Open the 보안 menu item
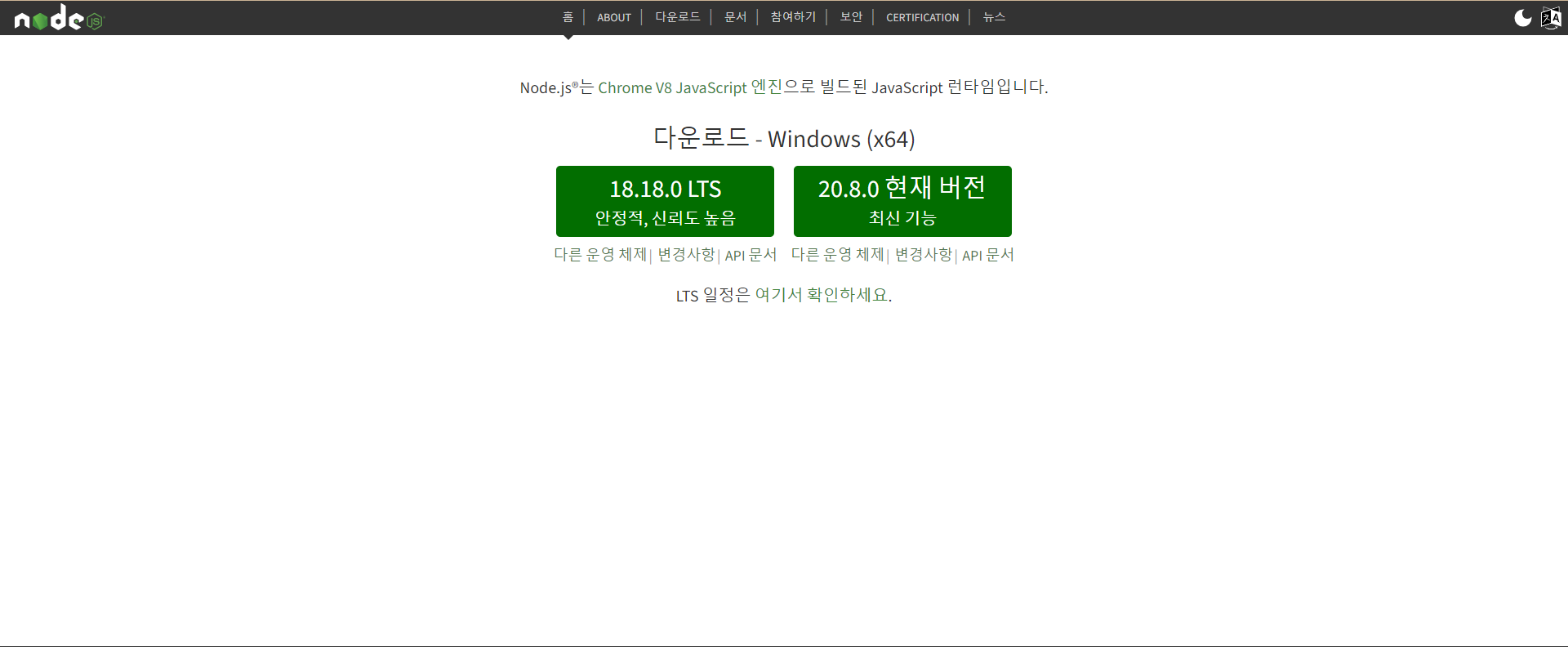Viewport: 1568px width, 647px height. coord(852,17)
